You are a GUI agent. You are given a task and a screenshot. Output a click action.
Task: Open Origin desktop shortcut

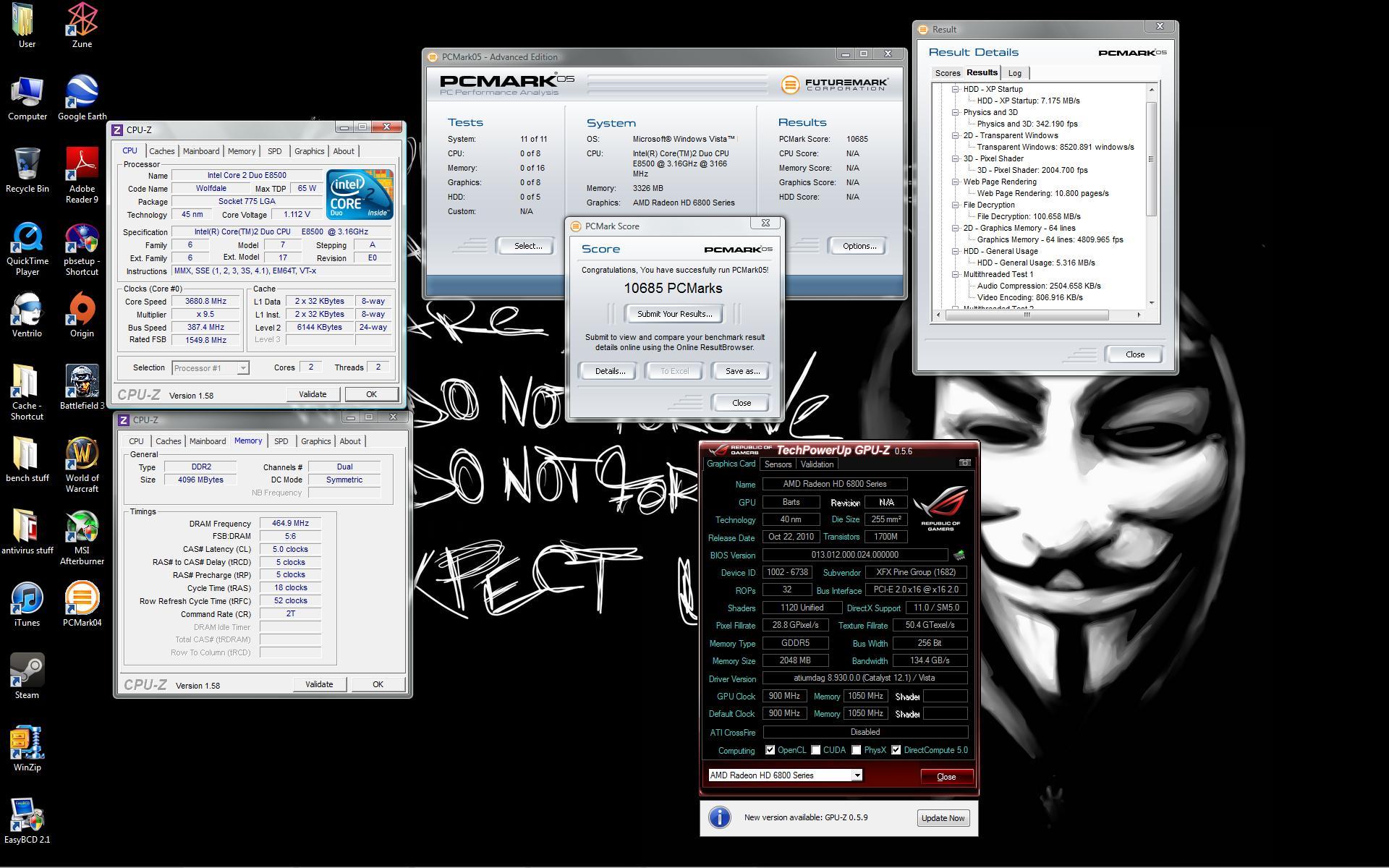82,315
